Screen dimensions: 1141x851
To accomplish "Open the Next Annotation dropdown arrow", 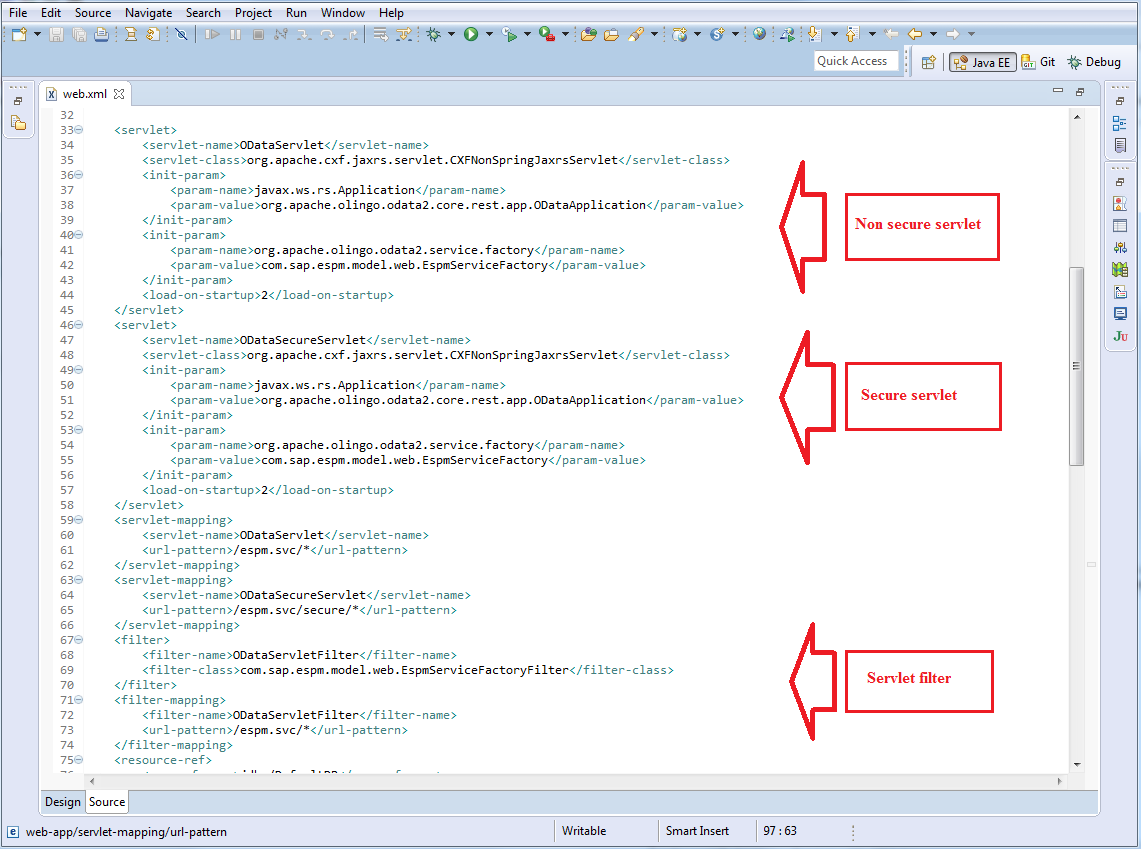I will pyautogui.click(x=834, y=34).
